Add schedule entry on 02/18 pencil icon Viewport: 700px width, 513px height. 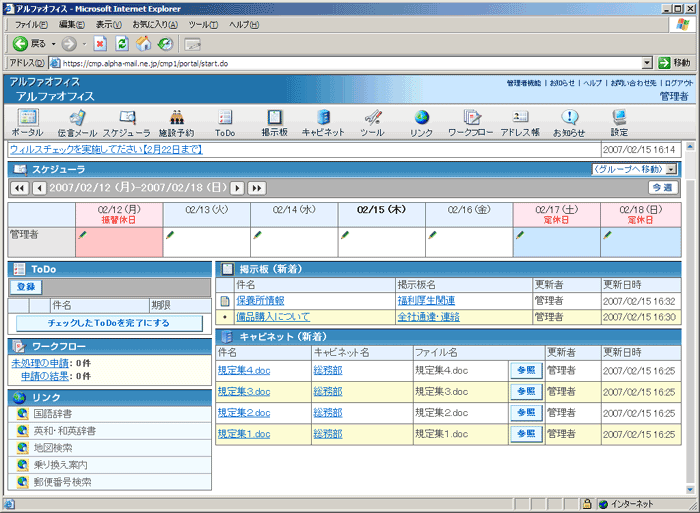tap(608, 234)
